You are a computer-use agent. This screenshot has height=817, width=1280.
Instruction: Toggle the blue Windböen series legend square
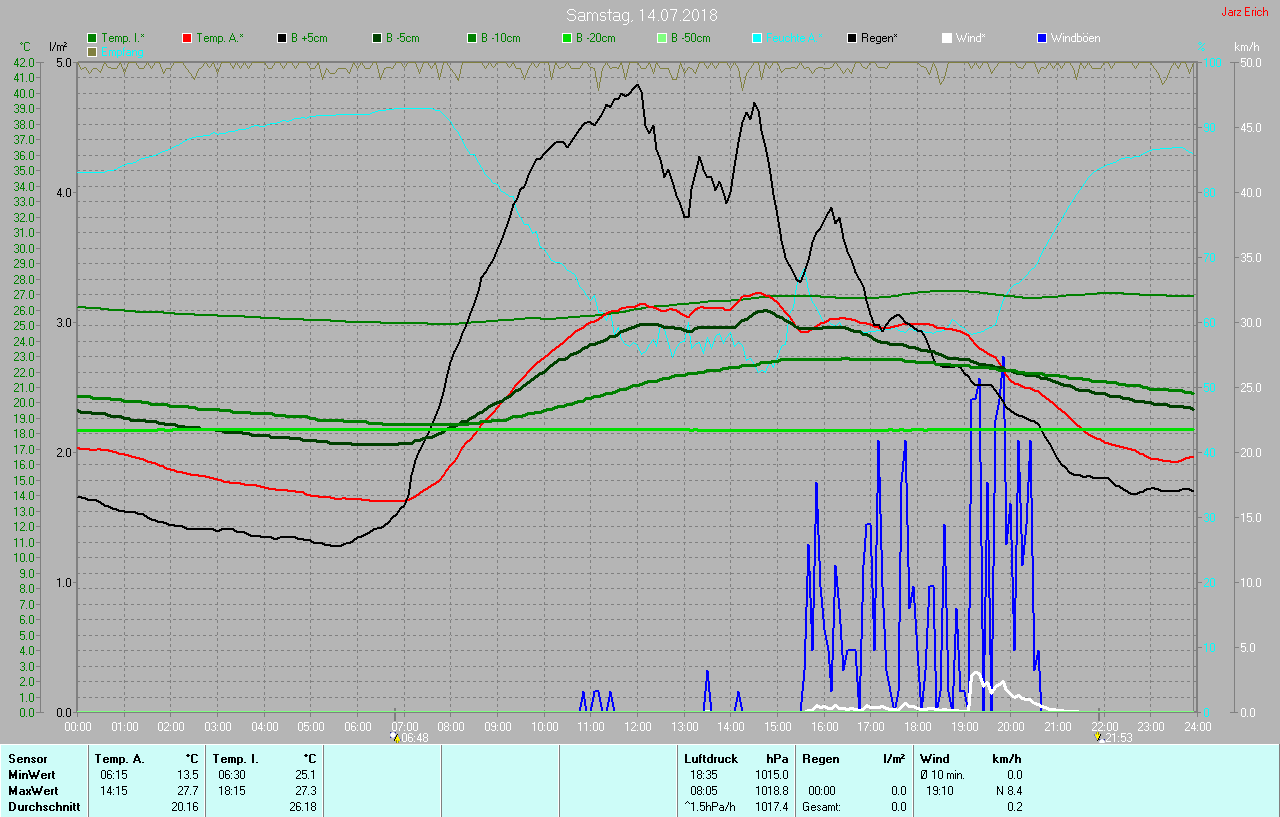[x=1042, y=38]
